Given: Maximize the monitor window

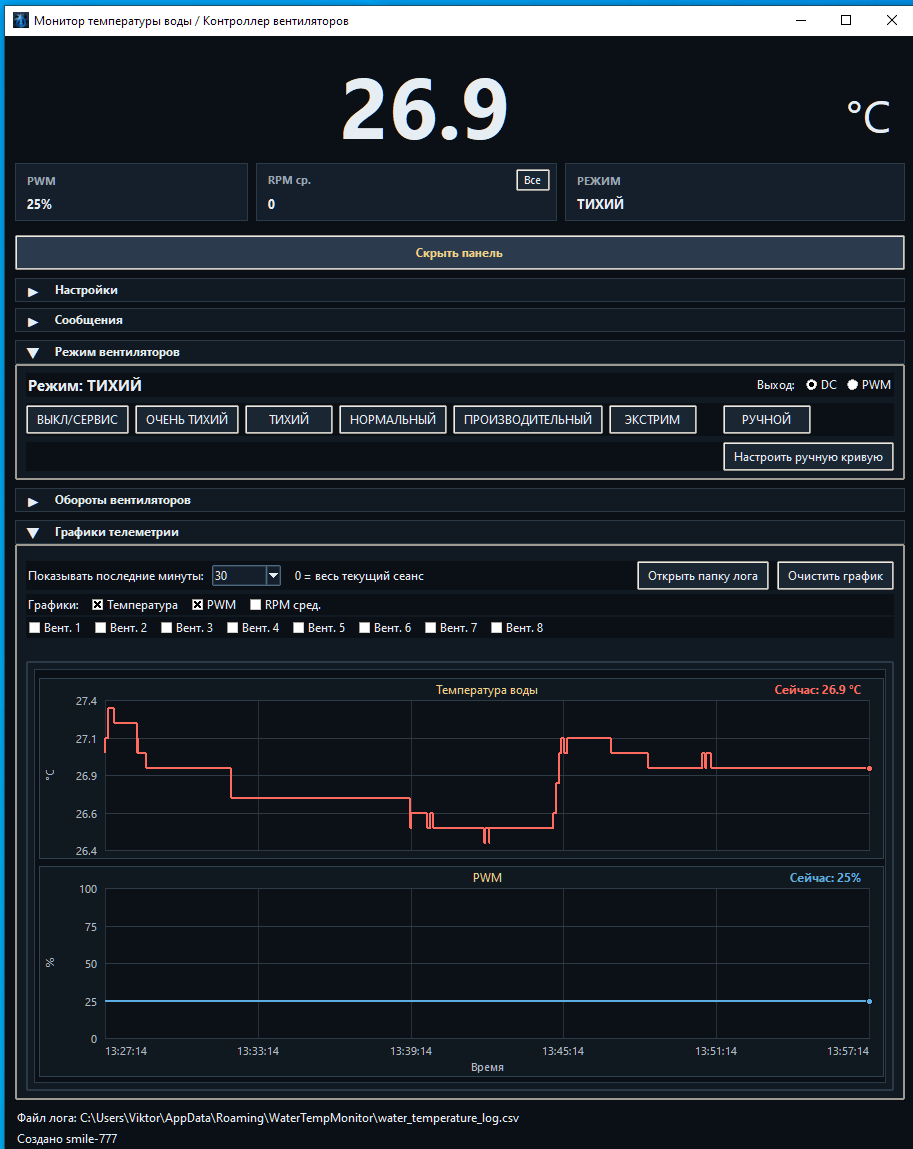Looking at the screenshot, I should (x=846, y=21).
